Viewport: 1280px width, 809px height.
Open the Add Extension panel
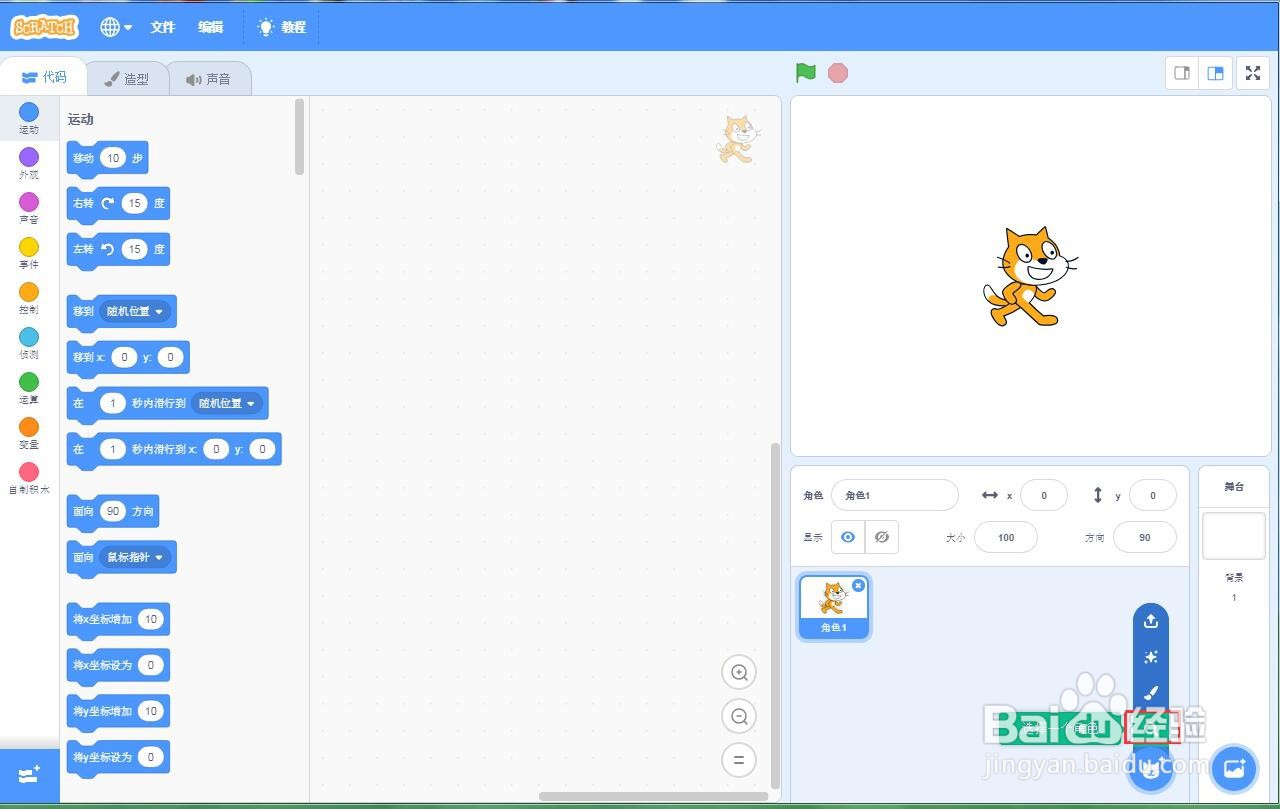28,774
